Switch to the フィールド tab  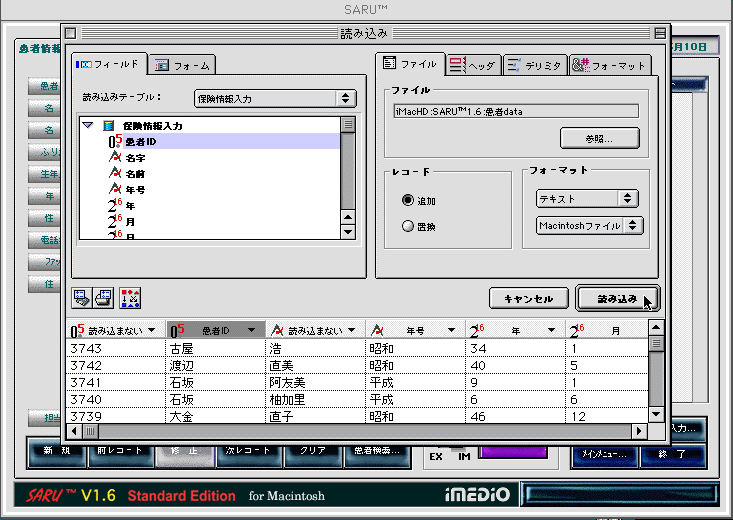[x=108, y=64]
